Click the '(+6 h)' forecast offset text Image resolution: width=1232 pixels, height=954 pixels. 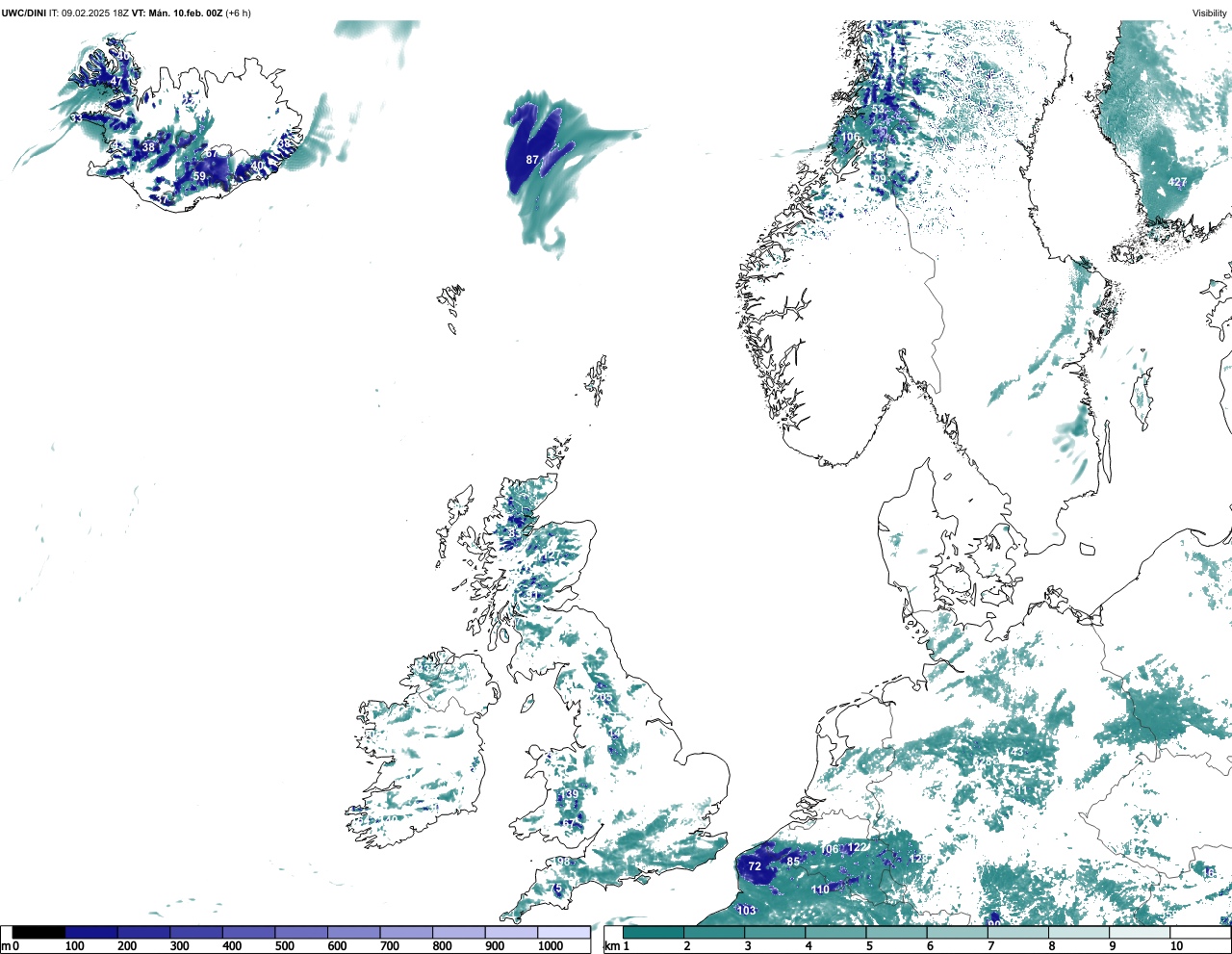238,13
